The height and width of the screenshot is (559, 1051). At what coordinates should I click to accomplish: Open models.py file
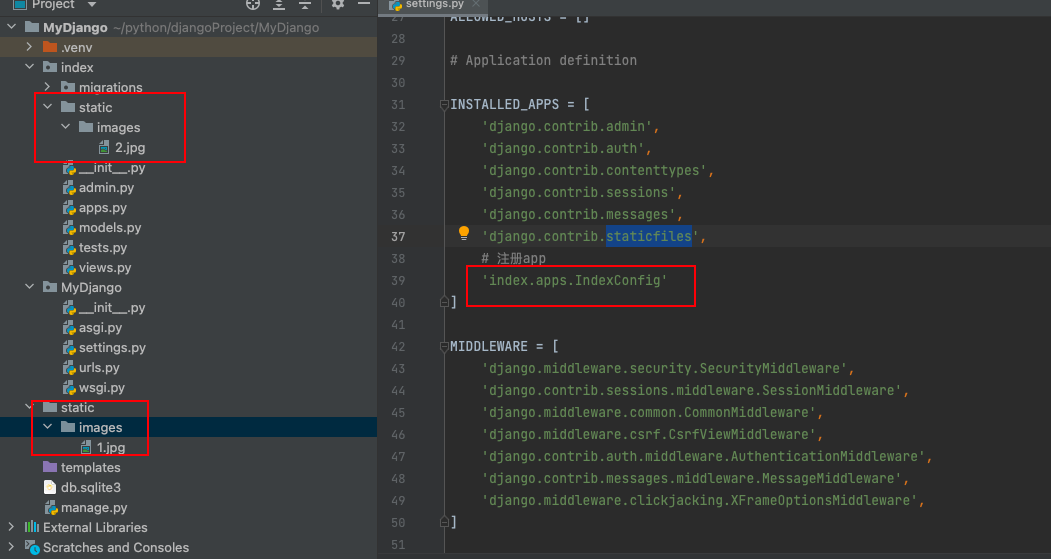110,227
